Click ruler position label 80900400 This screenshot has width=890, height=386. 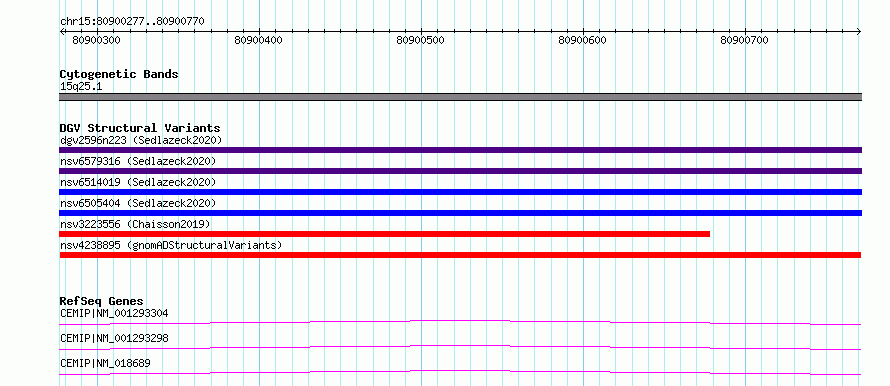258,40
